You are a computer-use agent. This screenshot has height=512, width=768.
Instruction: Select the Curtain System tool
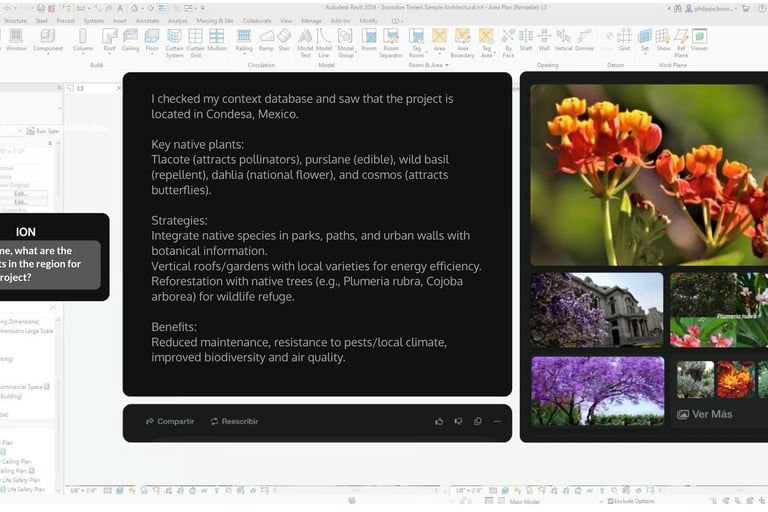pyautogui.click(x=174, y=43)
